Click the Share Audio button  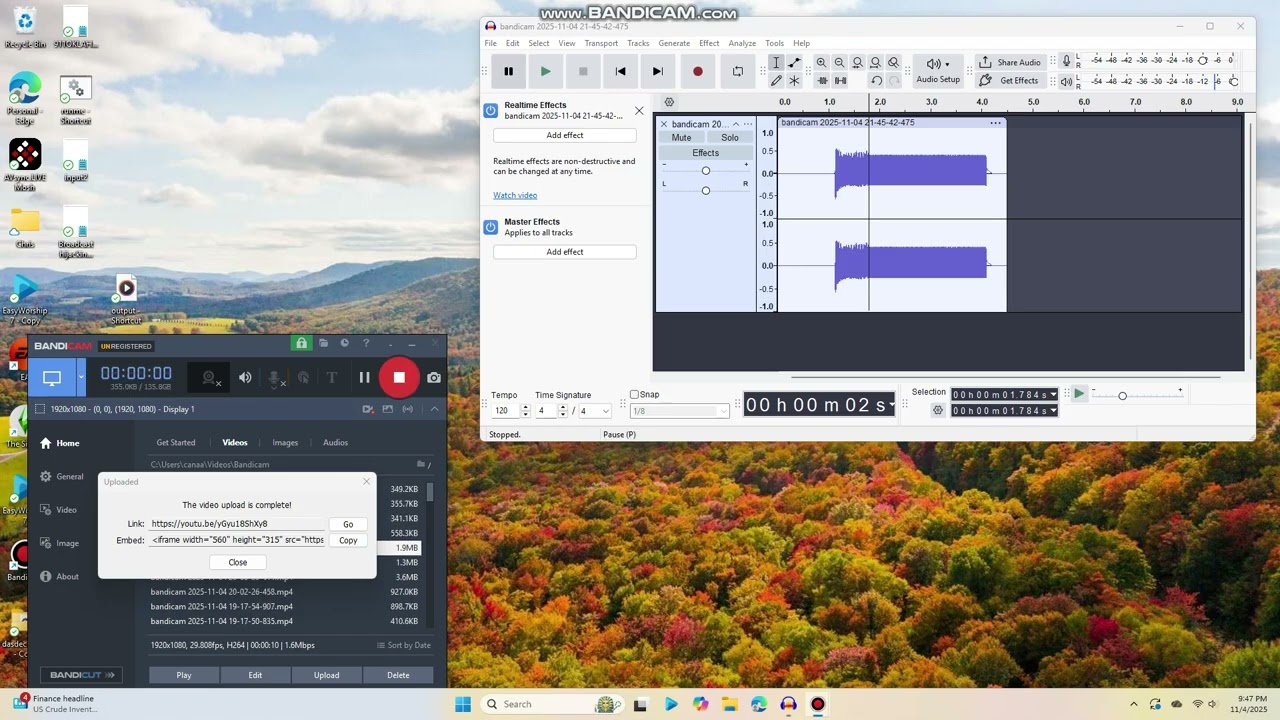(1010, 62)
